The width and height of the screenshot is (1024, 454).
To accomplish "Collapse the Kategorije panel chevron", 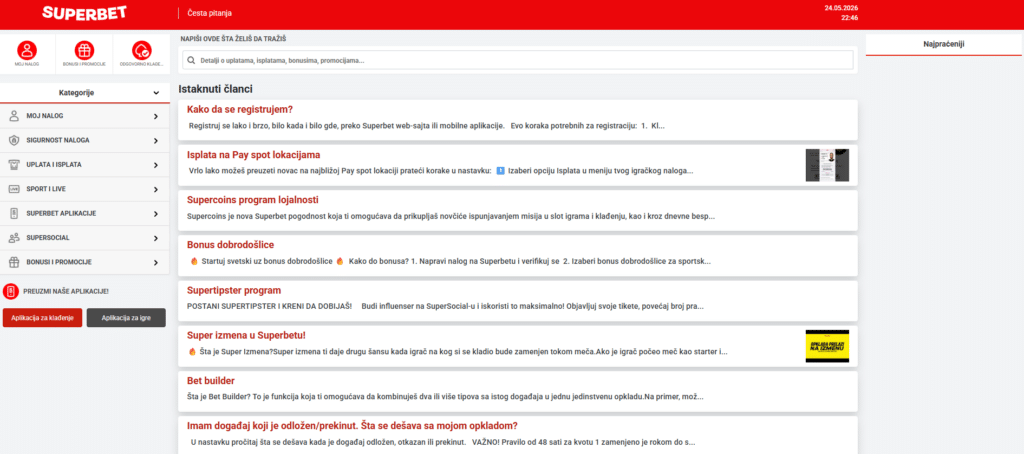I will [x=156, y=93].
